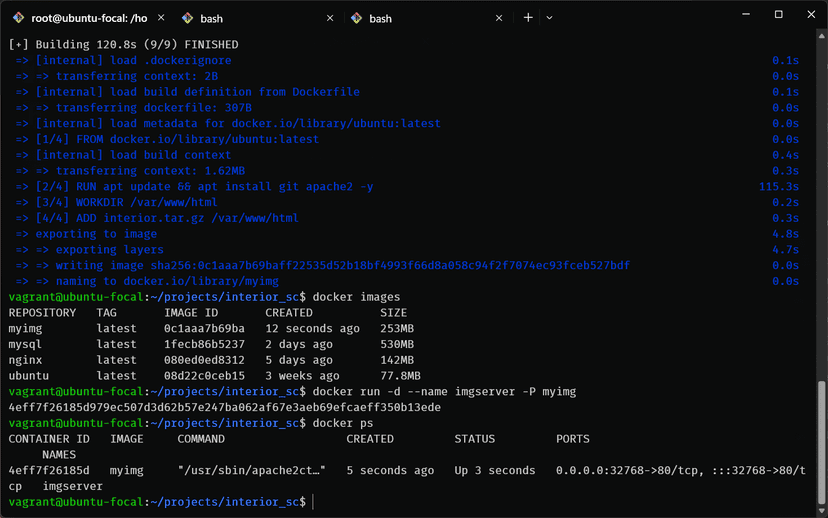
Task: Click the scrollbar down arrow
Action: pyautogui.click(x=822, y=511)
